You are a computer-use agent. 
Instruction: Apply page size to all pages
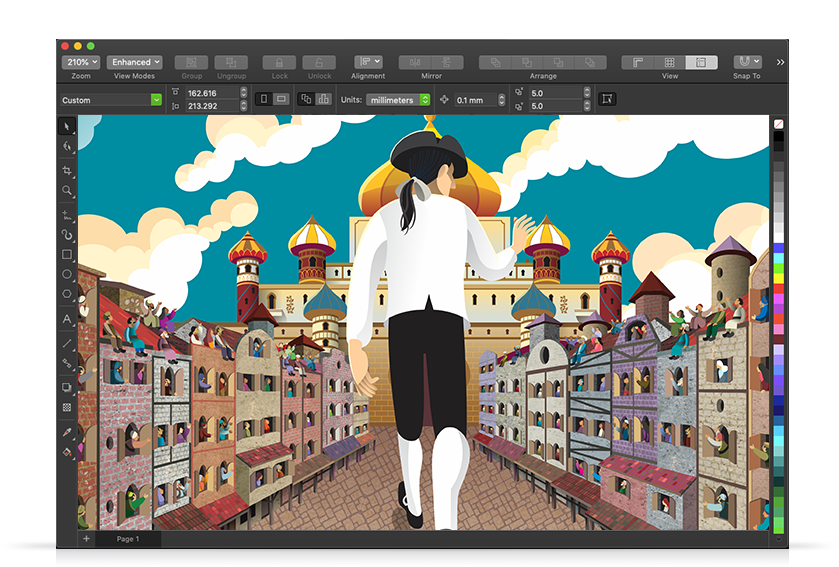click(306, 99)
